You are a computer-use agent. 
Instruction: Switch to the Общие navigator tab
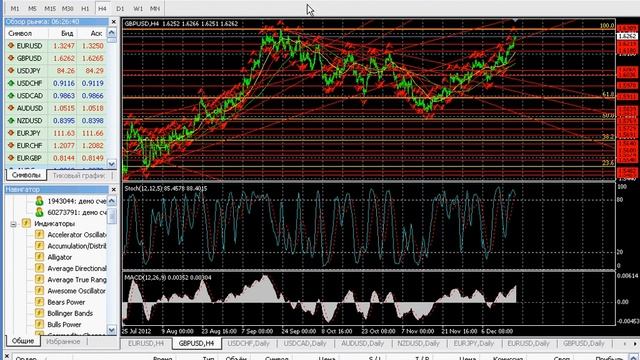click(23, 341)
